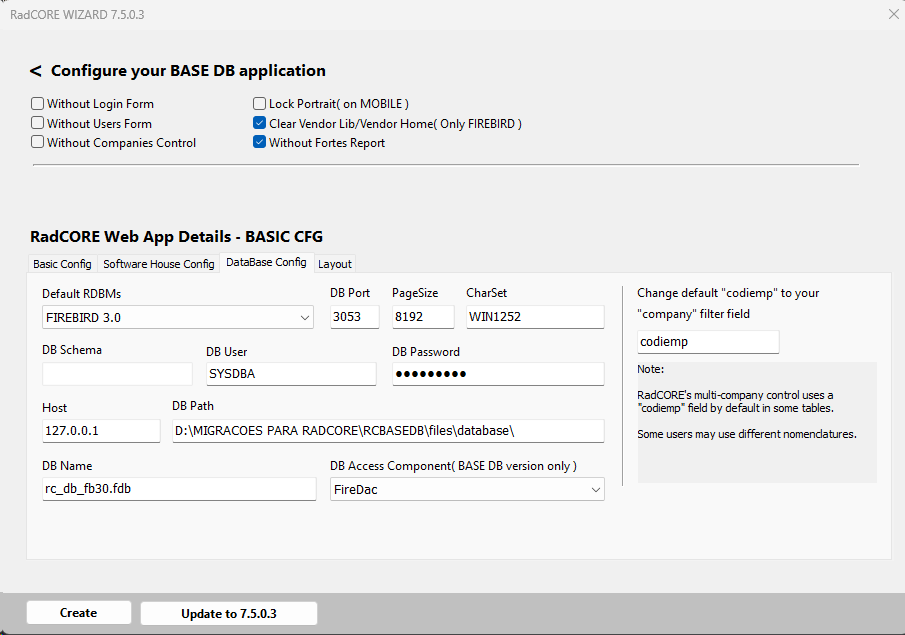Viewport: 905px width, 635px height.
Task: Switch to the Basic Config tab
Action: tap(62, 264)
